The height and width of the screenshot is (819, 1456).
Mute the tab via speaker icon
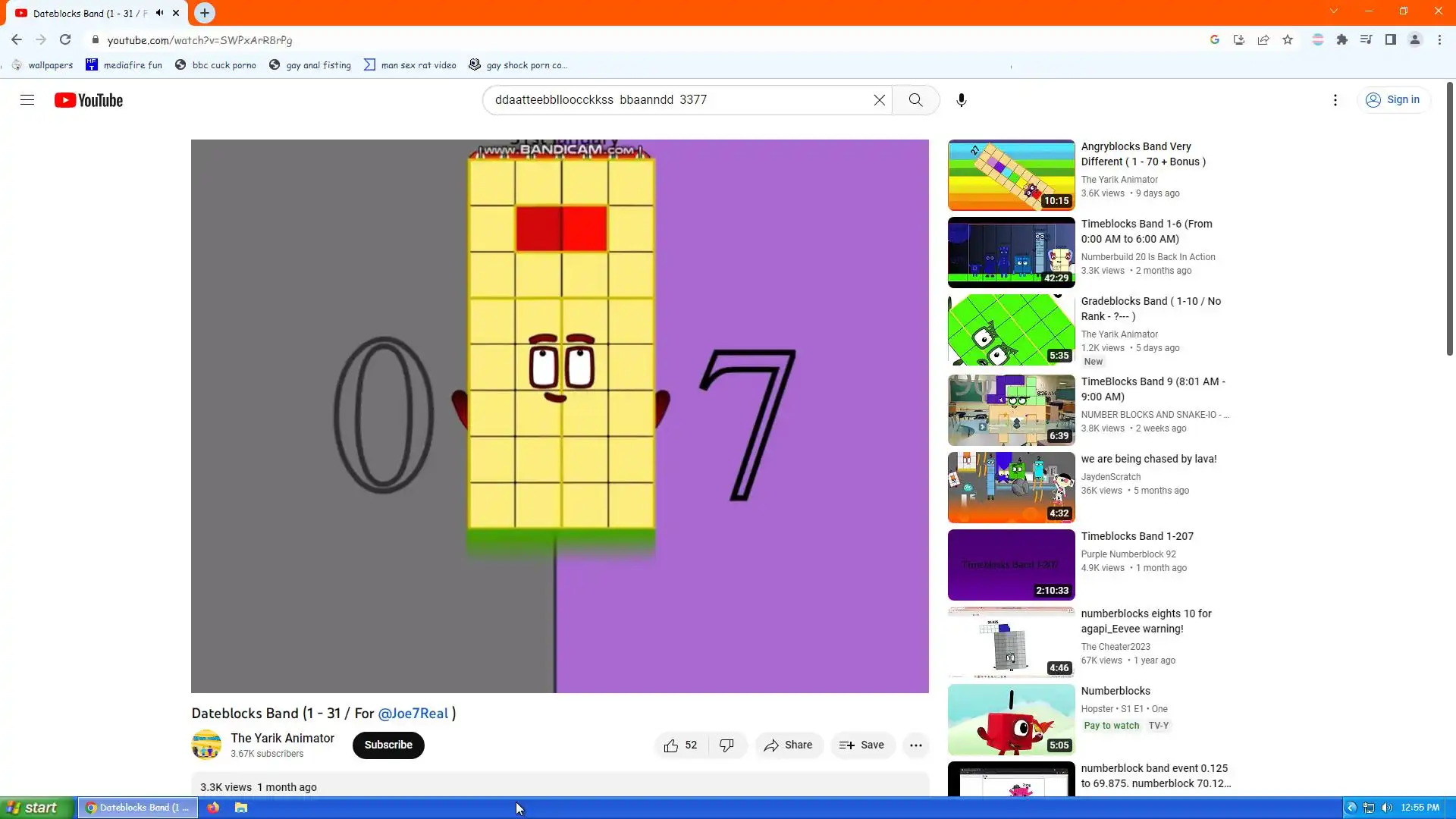point(160,13)
